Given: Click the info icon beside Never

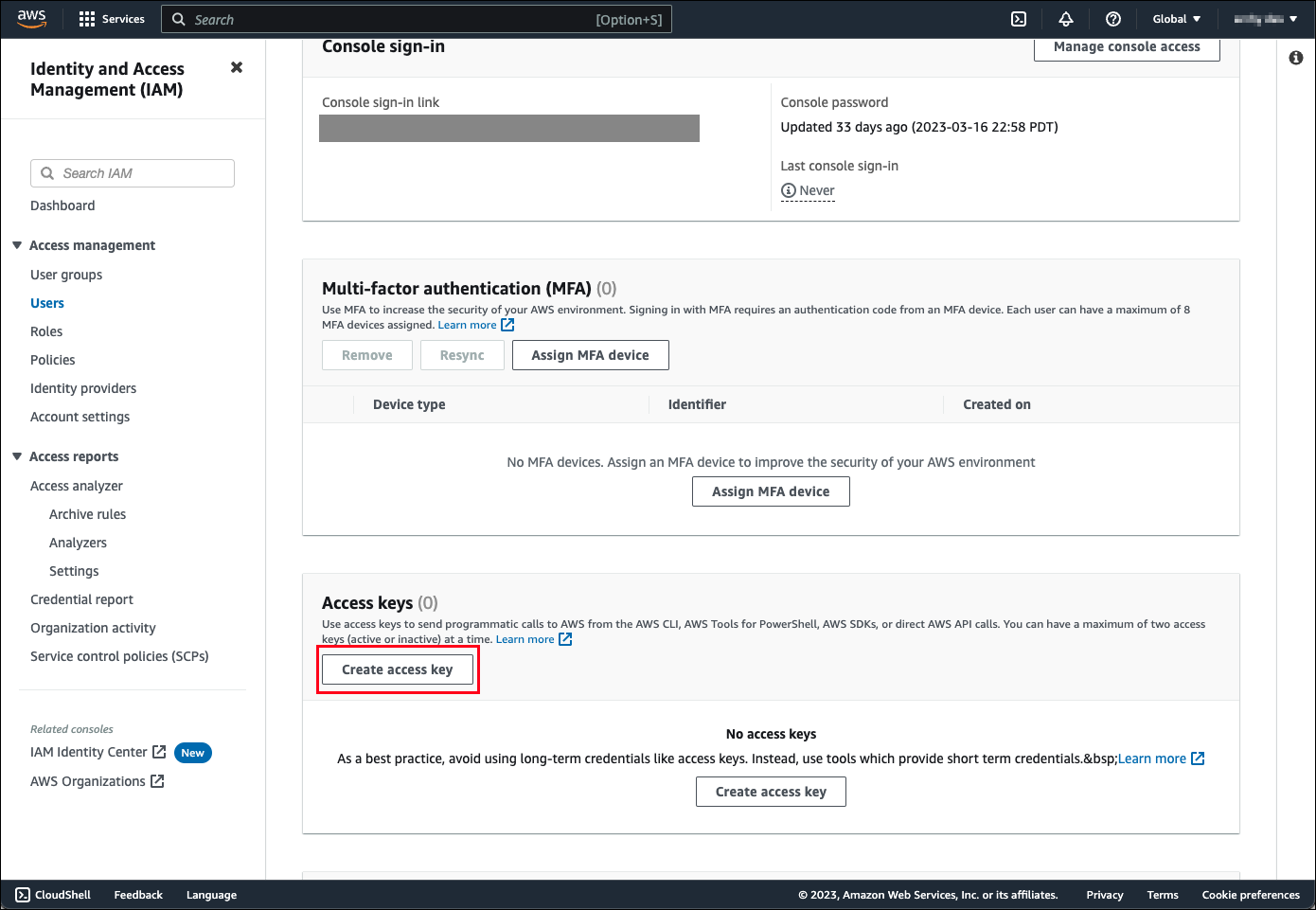Looking at the screenshot, I should [788, 190].
